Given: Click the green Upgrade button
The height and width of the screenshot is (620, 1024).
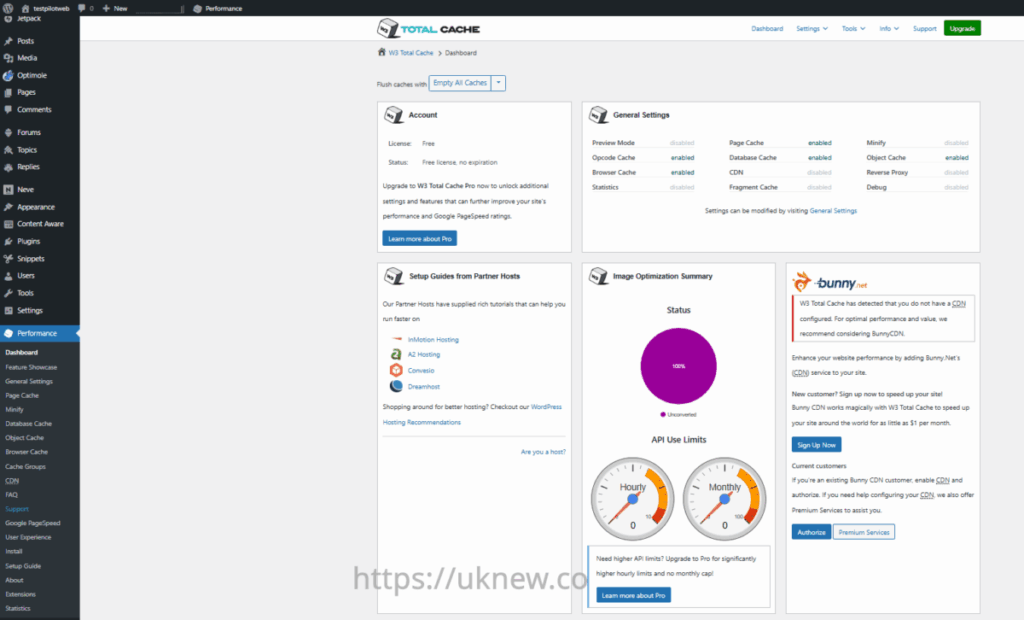Looking at the screenshot, I should tap(962, 29).
